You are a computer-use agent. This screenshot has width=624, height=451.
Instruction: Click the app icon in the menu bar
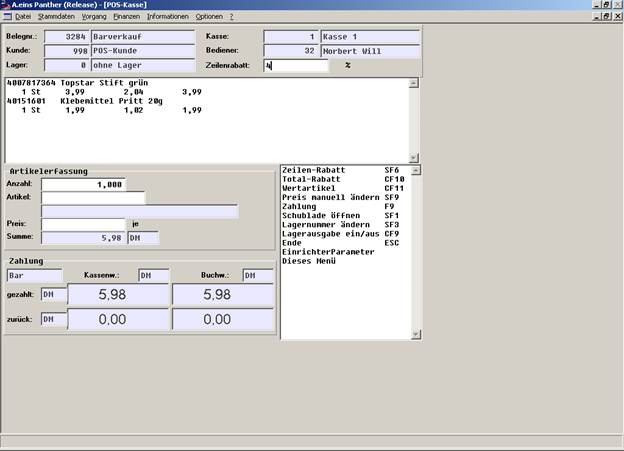pyautogui.click(x=7, y=16)
